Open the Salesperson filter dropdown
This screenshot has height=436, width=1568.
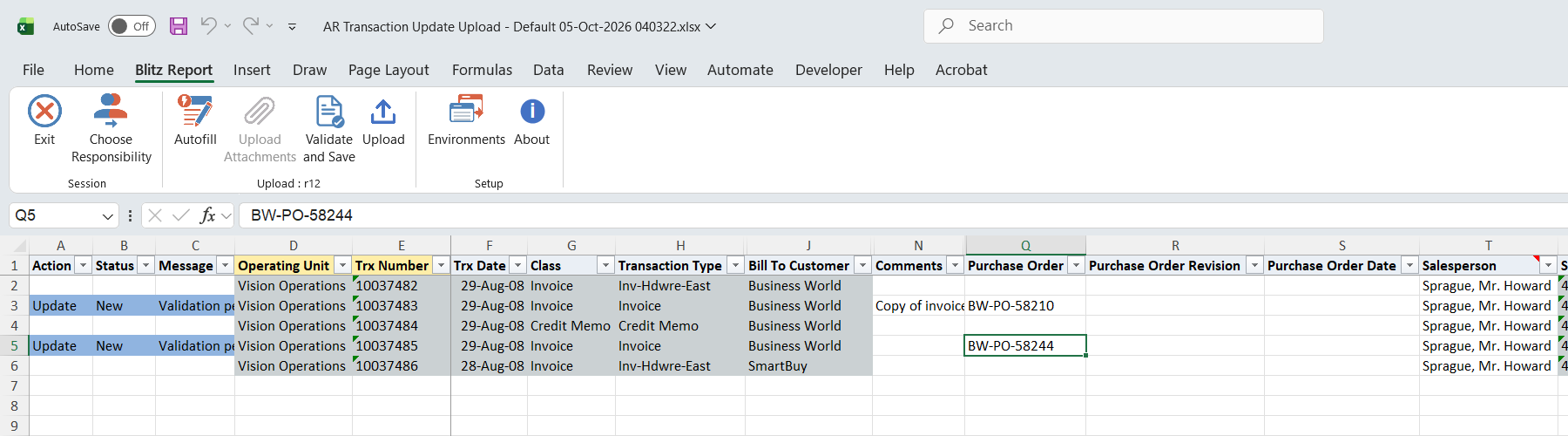[1548, 265]
